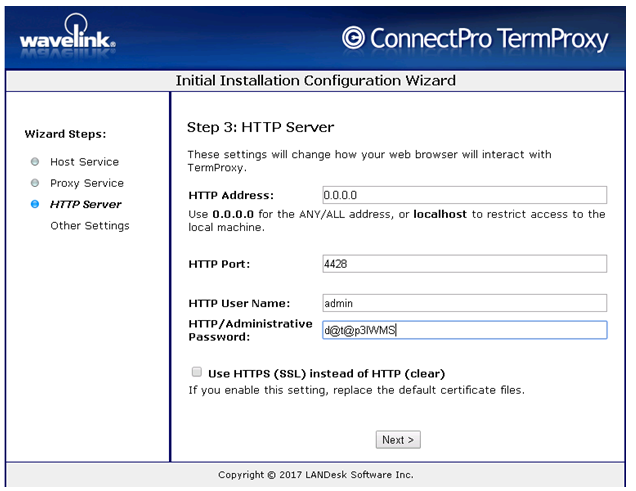
Task: Click the Next > button
Action: 398,440
